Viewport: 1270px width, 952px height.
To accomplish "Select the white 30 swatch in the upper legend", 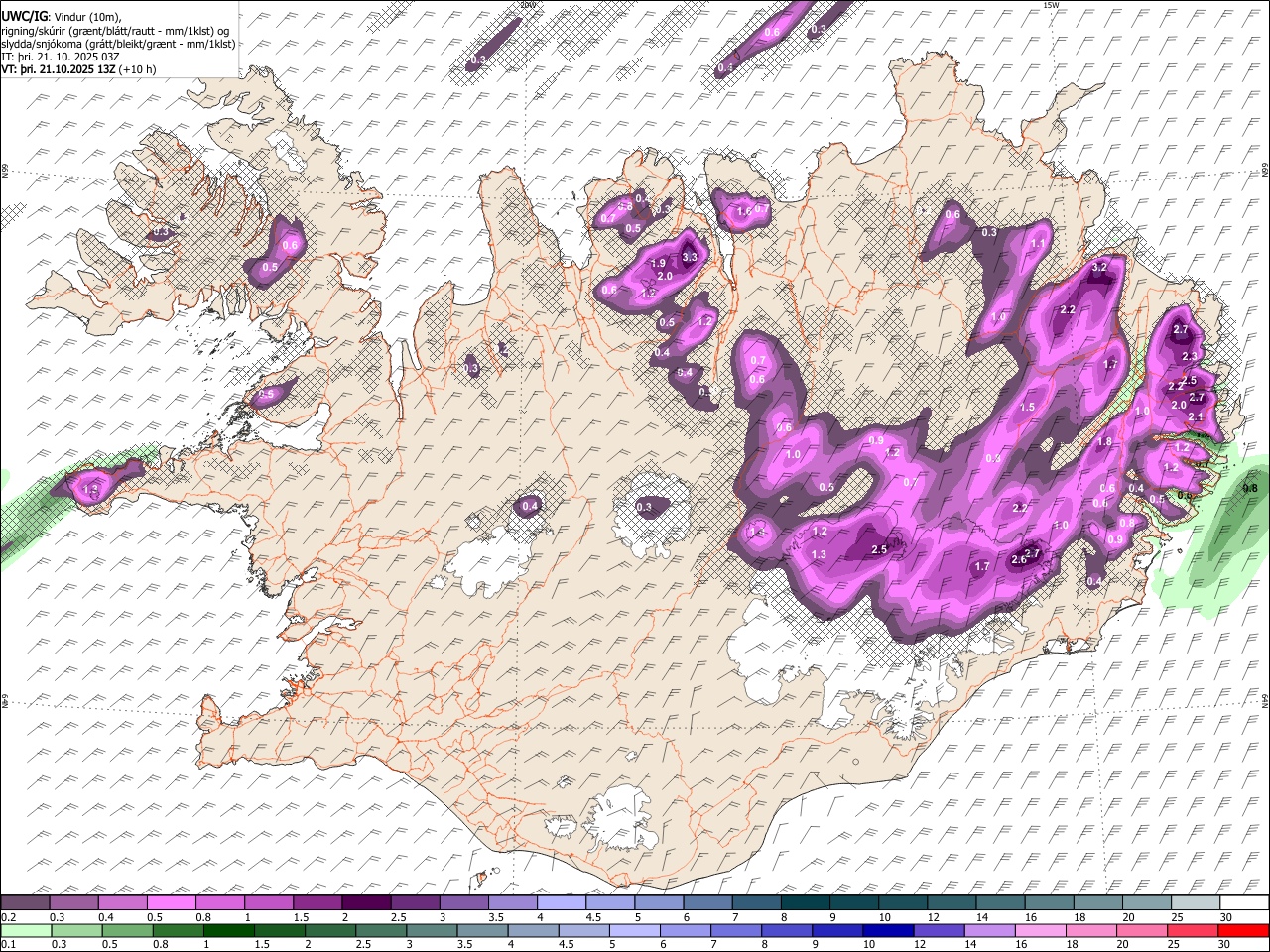I will pos(1242,903).
